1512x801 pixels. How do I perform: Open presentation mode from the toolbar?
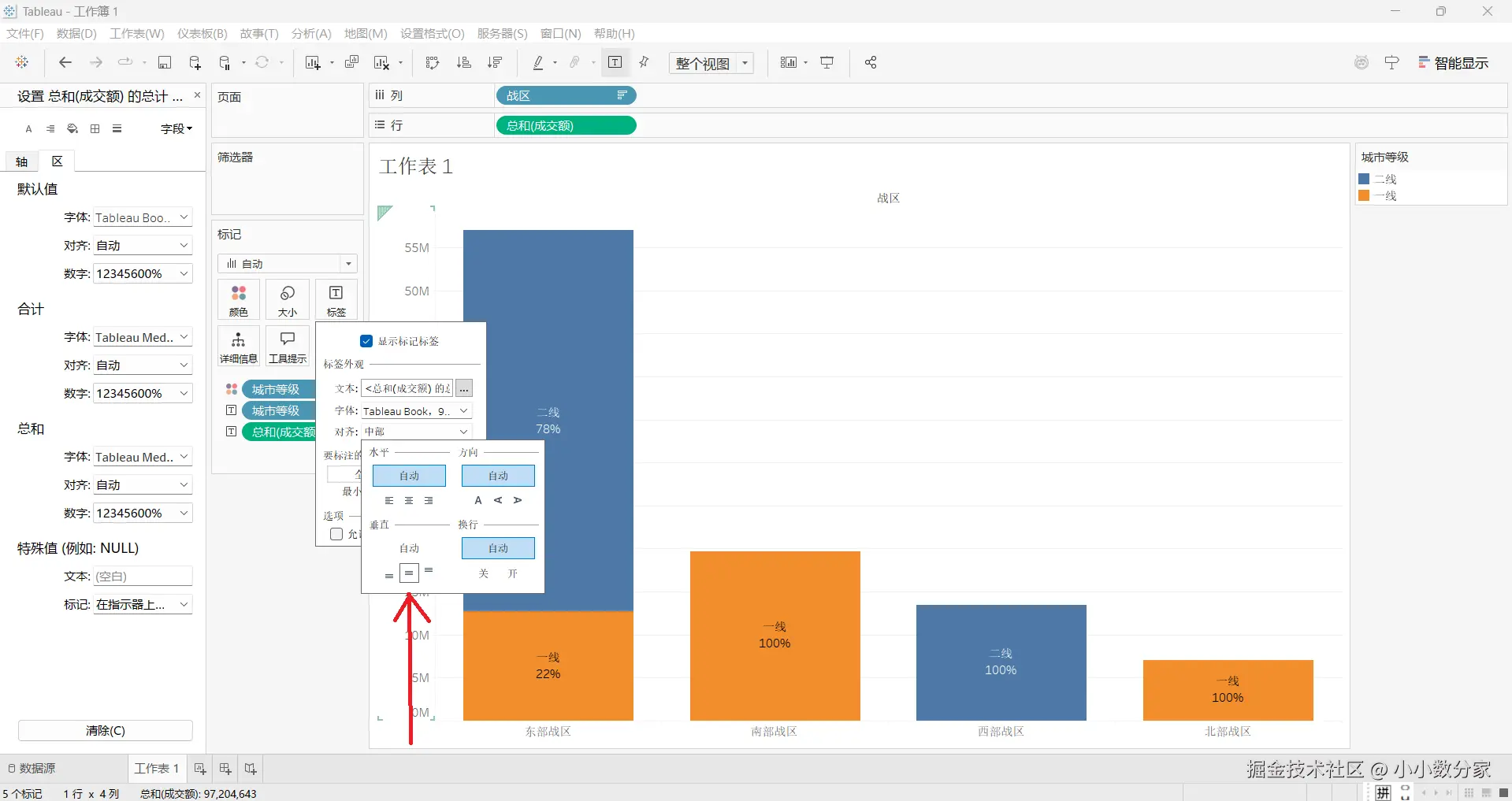[x=827, y=62]
